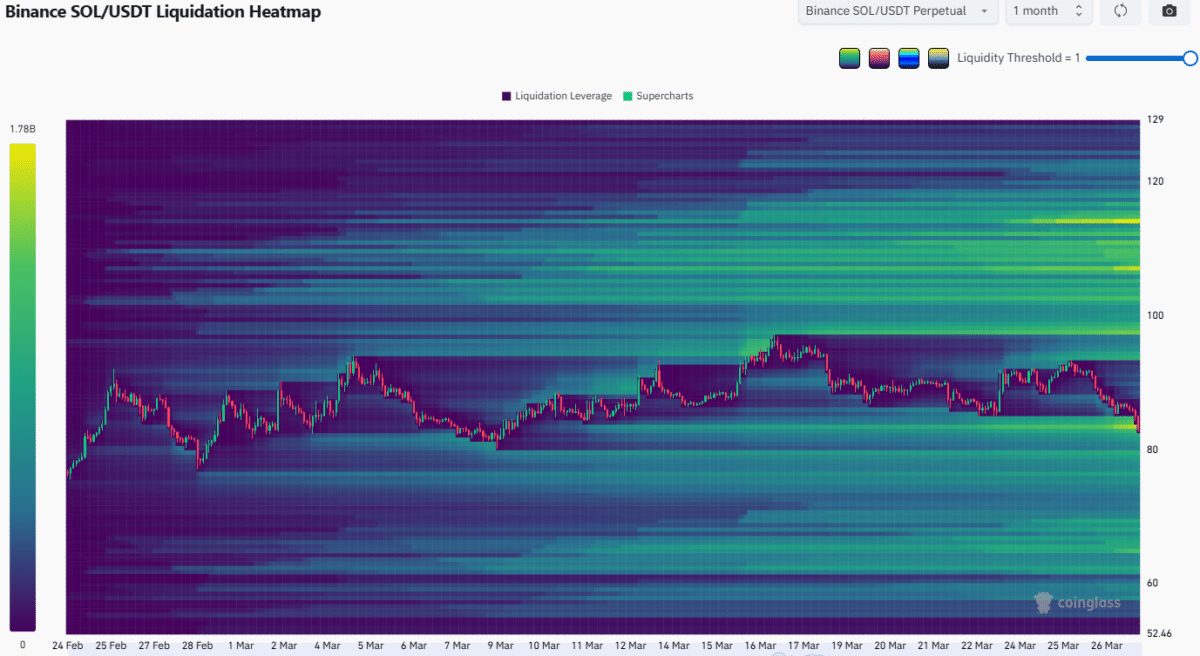Toggle the Supercharts legend series

pos(658,96)
